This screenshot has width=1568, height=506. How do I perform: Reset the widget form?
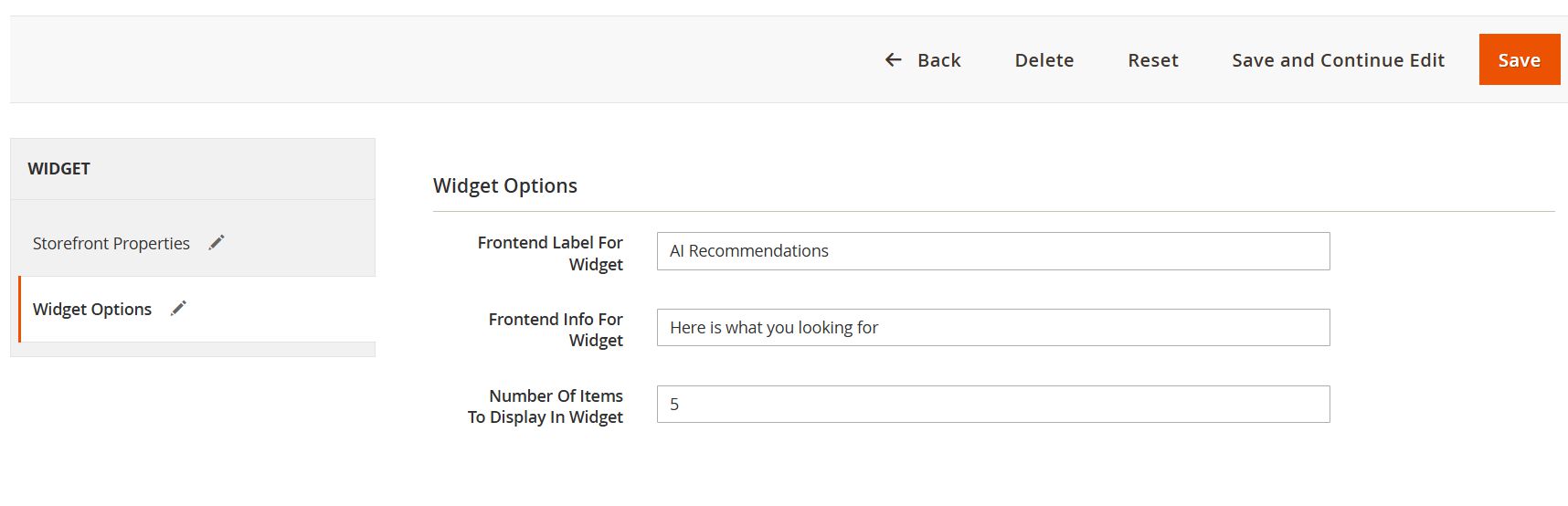click(x=1153, y=60)
